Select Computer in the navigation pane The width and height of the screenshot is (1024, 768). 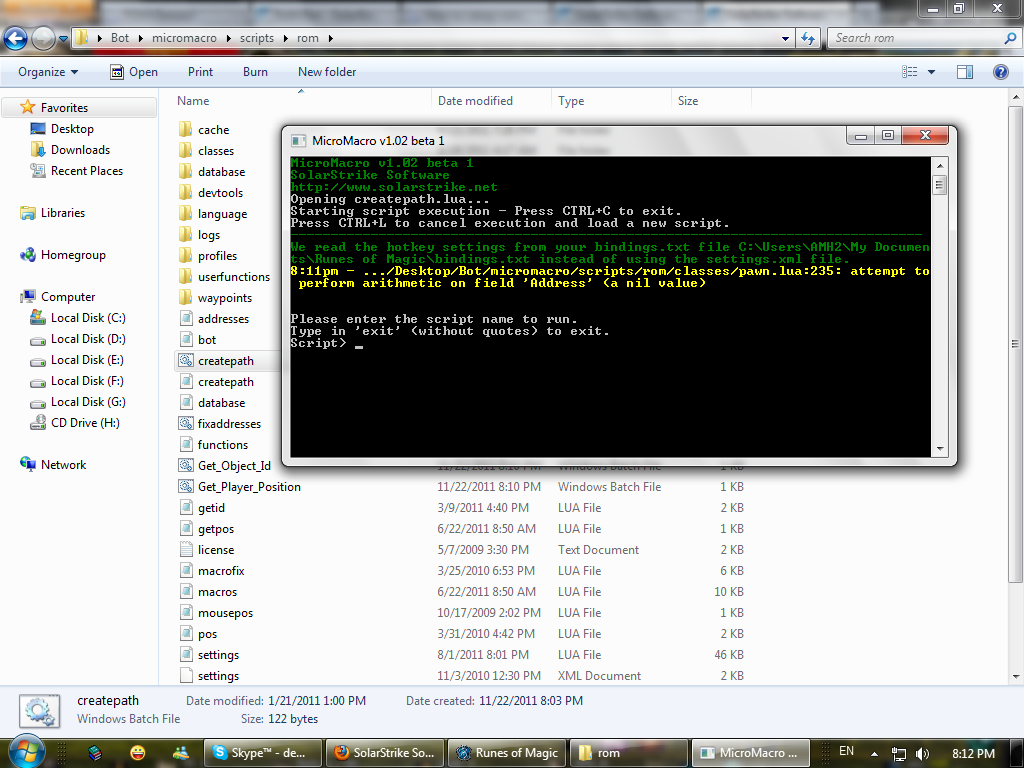click(68, 296)
